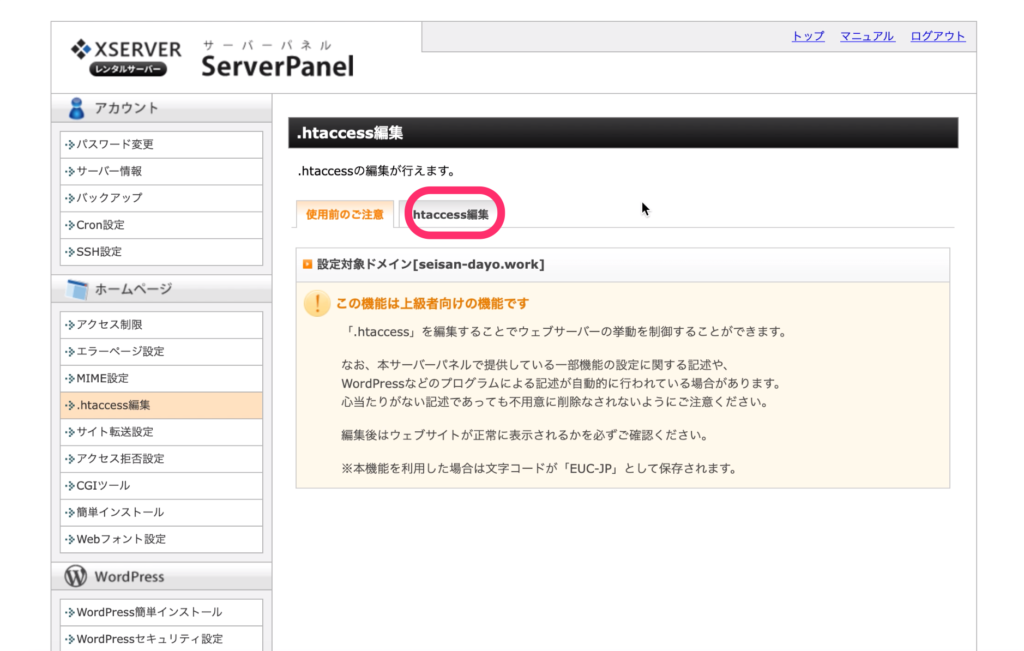
Task: Select the 使用前のご注意 tab
Action: coord(344,214)
